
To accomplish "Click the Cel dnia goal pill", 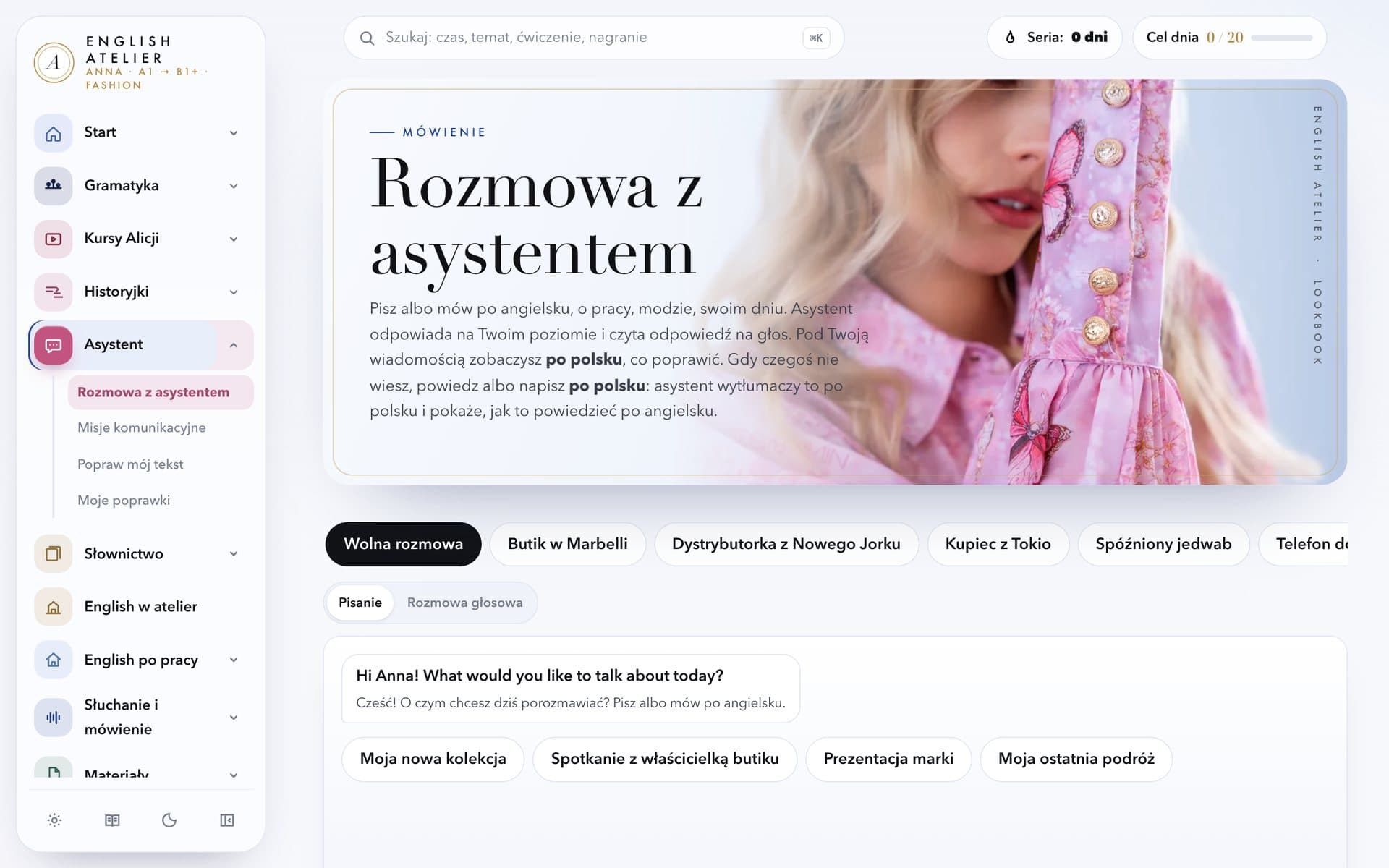I will (x=1229, y=38).
